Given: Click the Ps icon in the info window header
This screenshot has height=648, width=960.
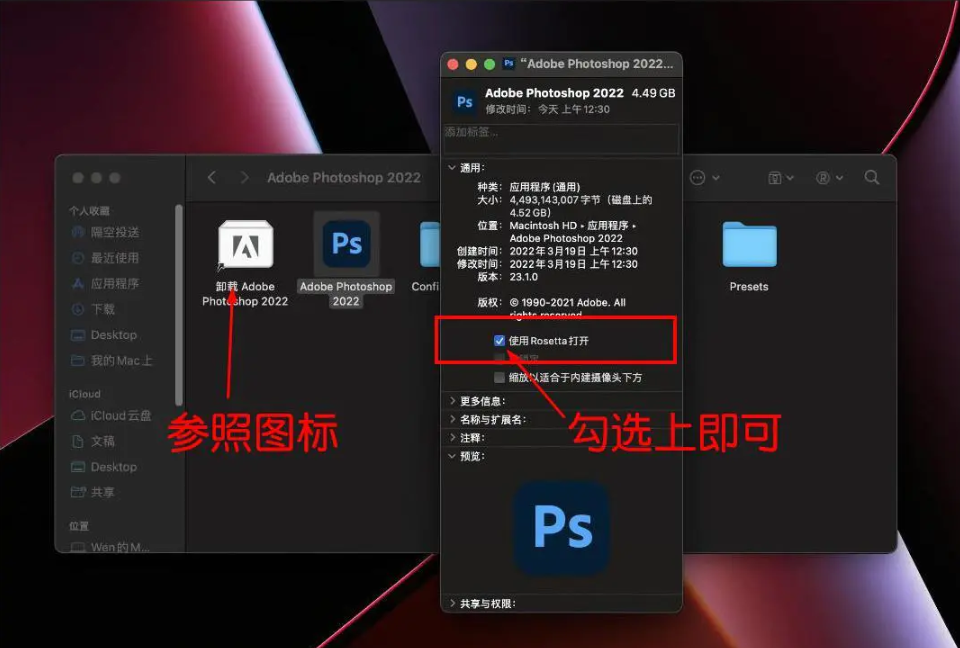Looking at the screenshot, I should tap(464, 101).
